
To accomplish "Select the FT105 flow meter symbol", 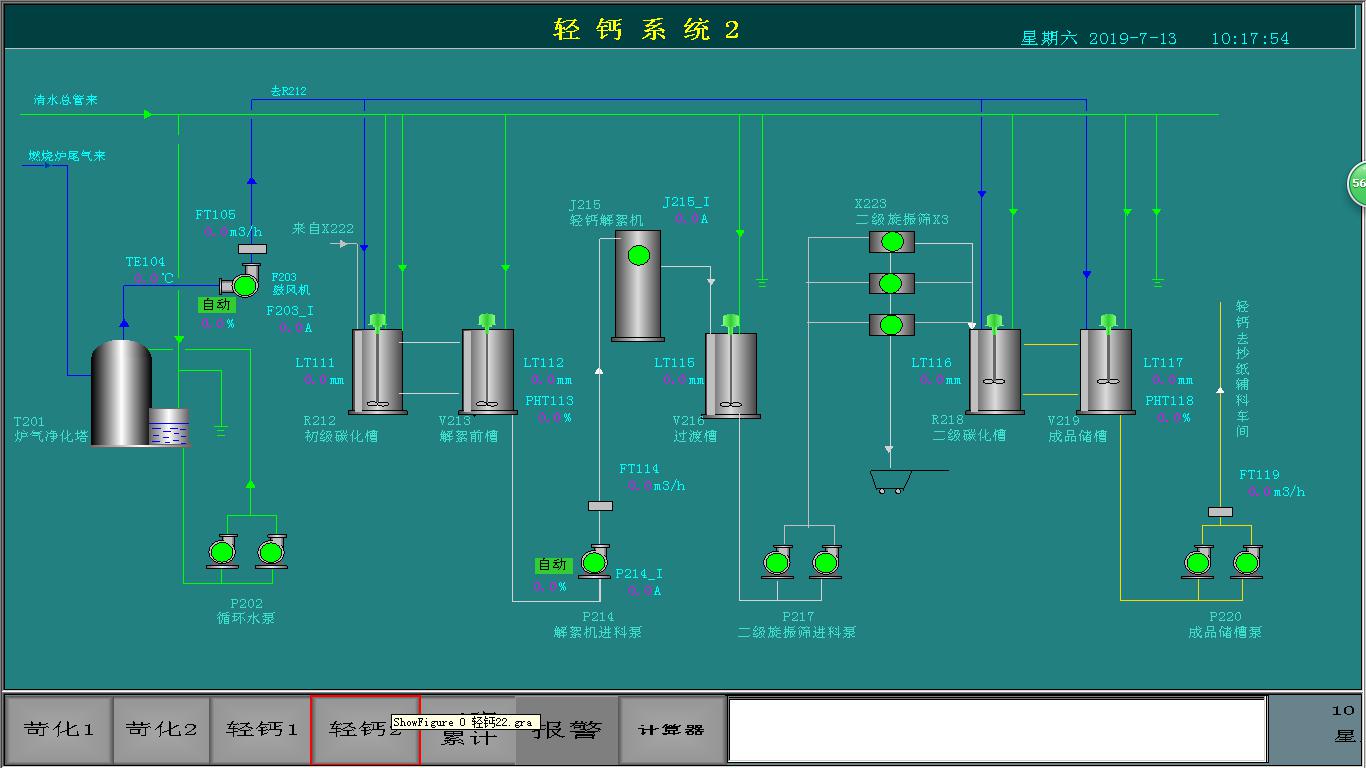I will [x=252, y=248].
